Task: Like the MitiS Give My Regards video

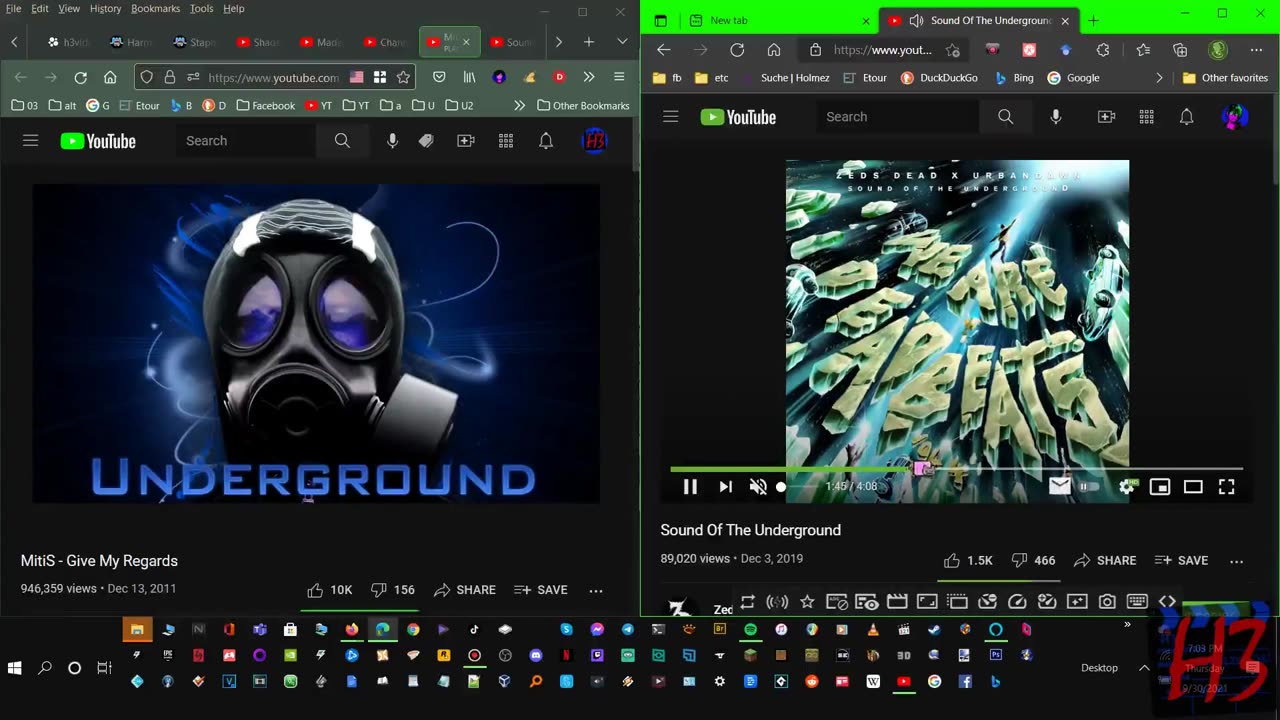Action: click(x=329, y=590)
